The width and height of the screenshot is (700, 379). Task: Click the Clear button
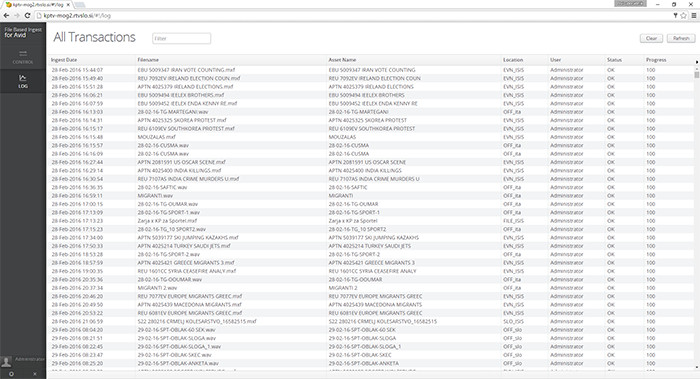651,38
